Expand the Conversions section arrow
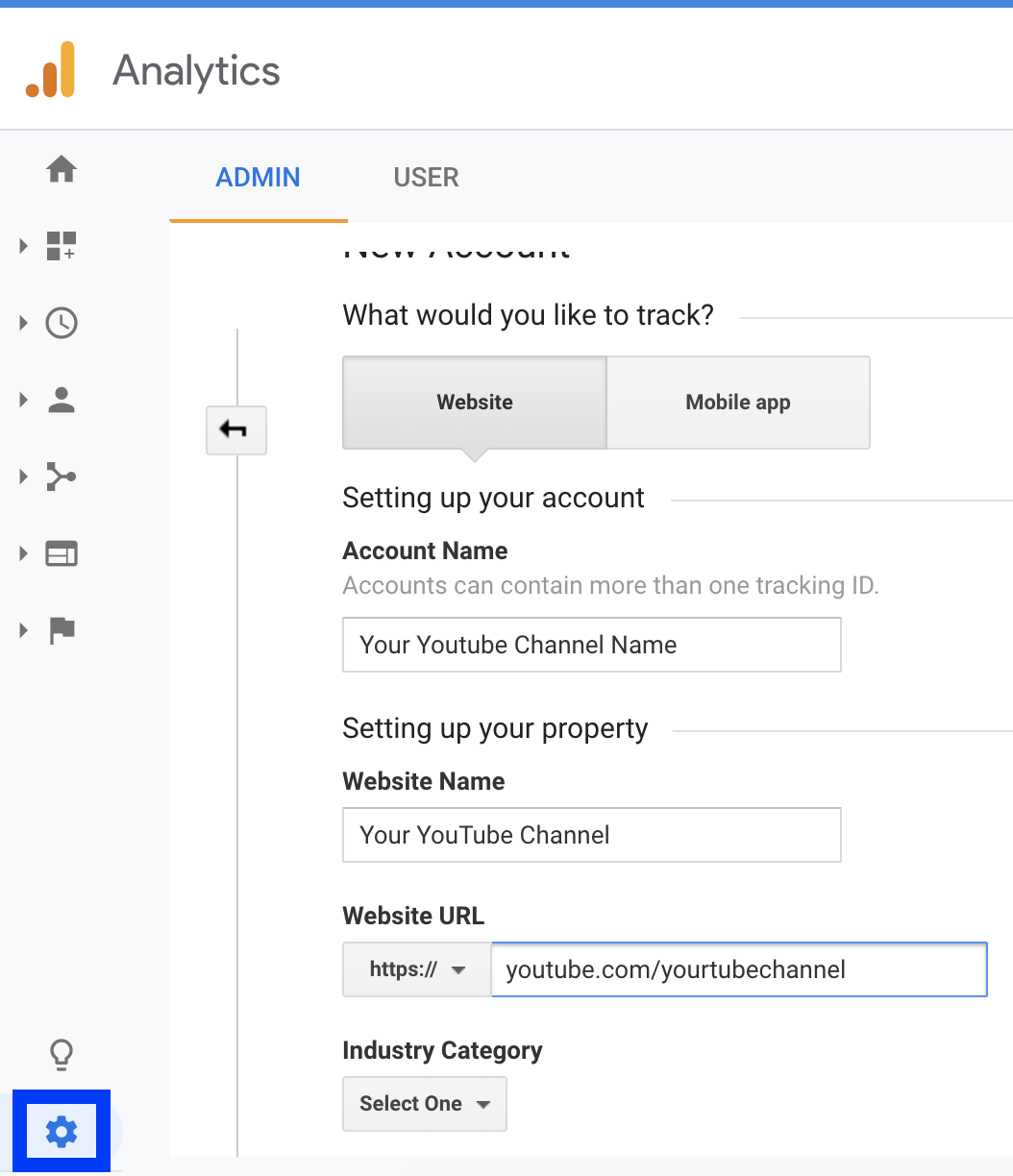The image size is (1013, 1176). coord(24,630)
